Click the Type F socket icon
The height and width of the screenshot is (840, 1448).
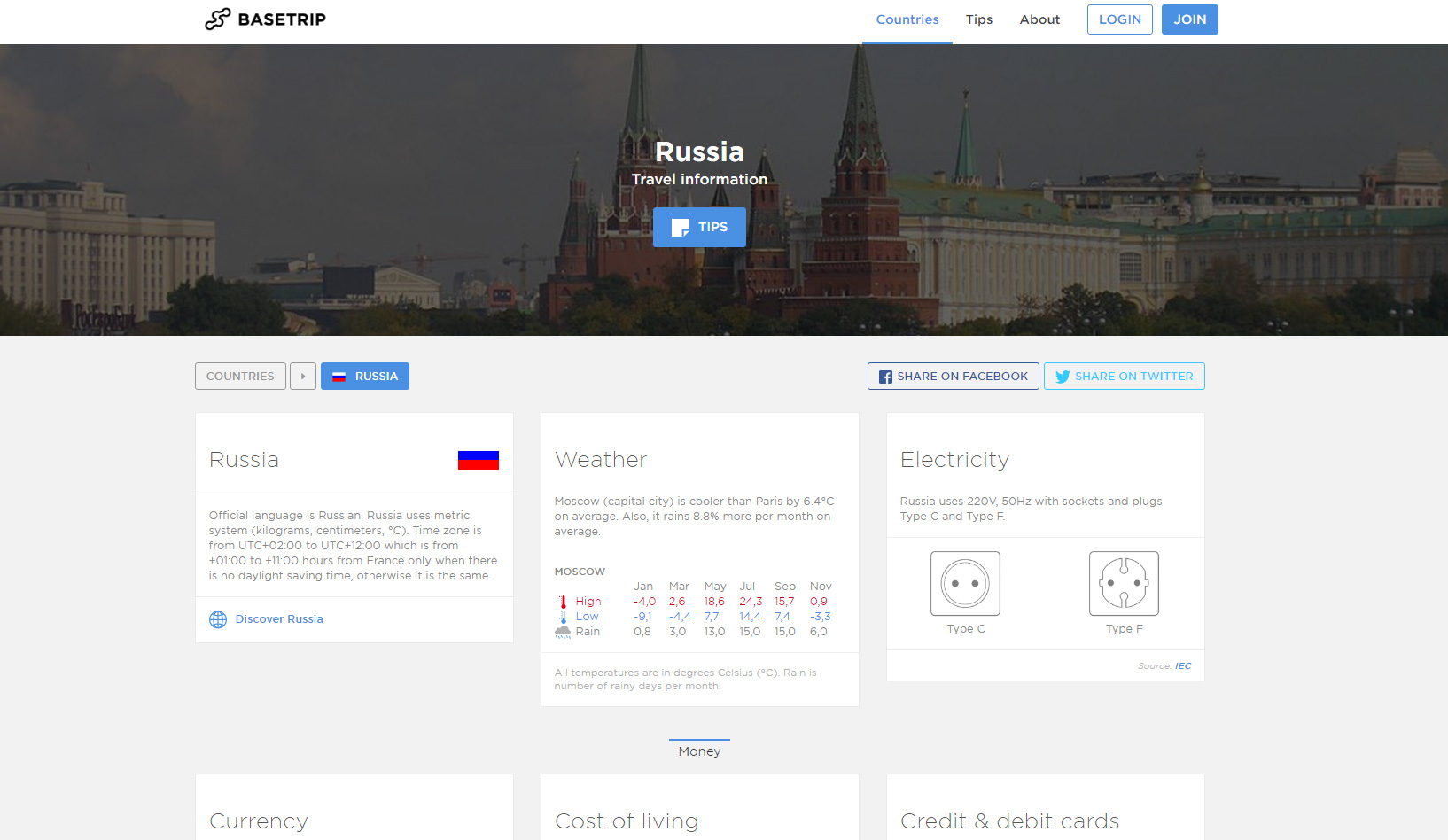click(1124, 583)
